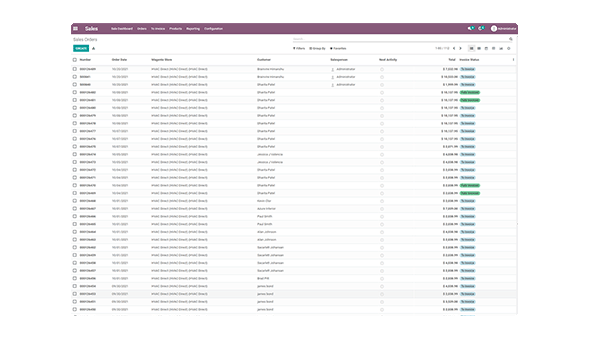Open the Filters dropdown
590x360 pixels.
[x=299, y=49]
